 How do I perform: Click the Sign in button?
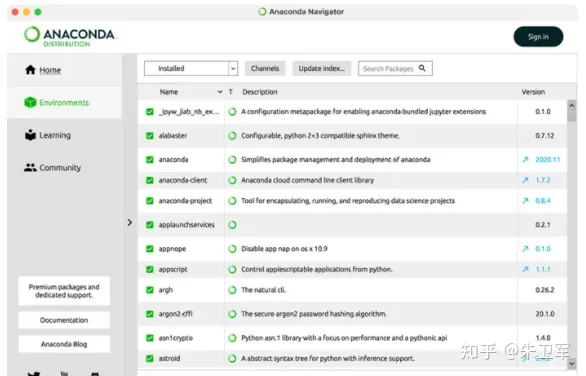[x=538, y=37]
